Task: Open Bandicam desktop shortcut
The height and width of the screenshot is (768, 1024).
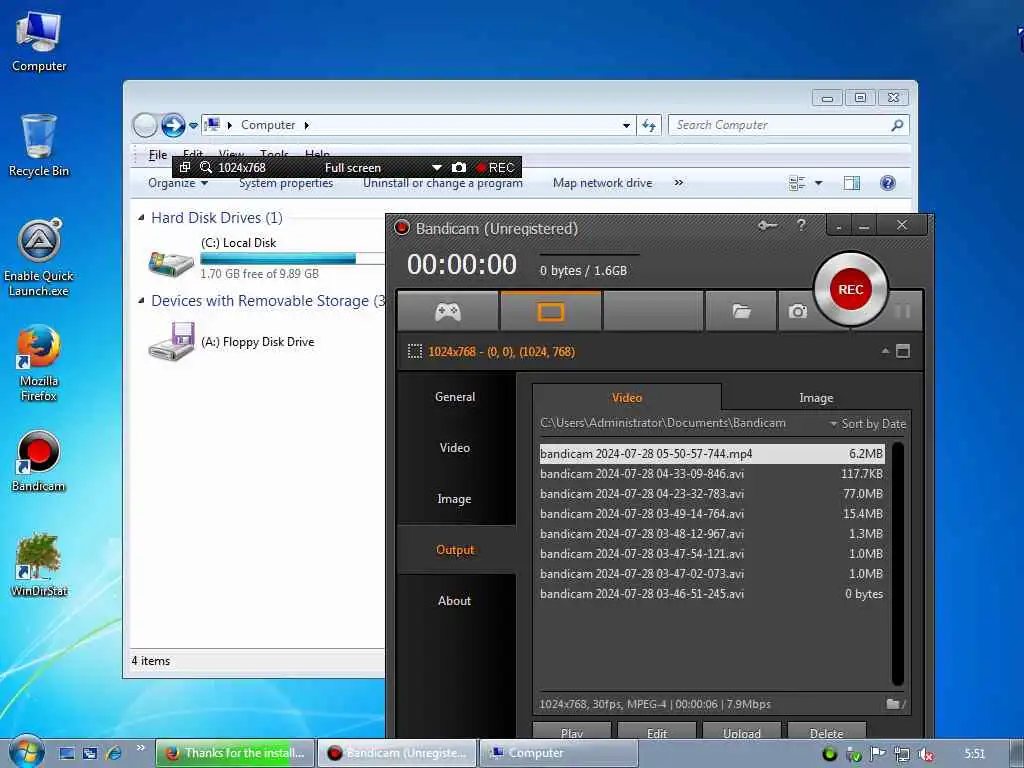Action: click(x=39, y=462)
